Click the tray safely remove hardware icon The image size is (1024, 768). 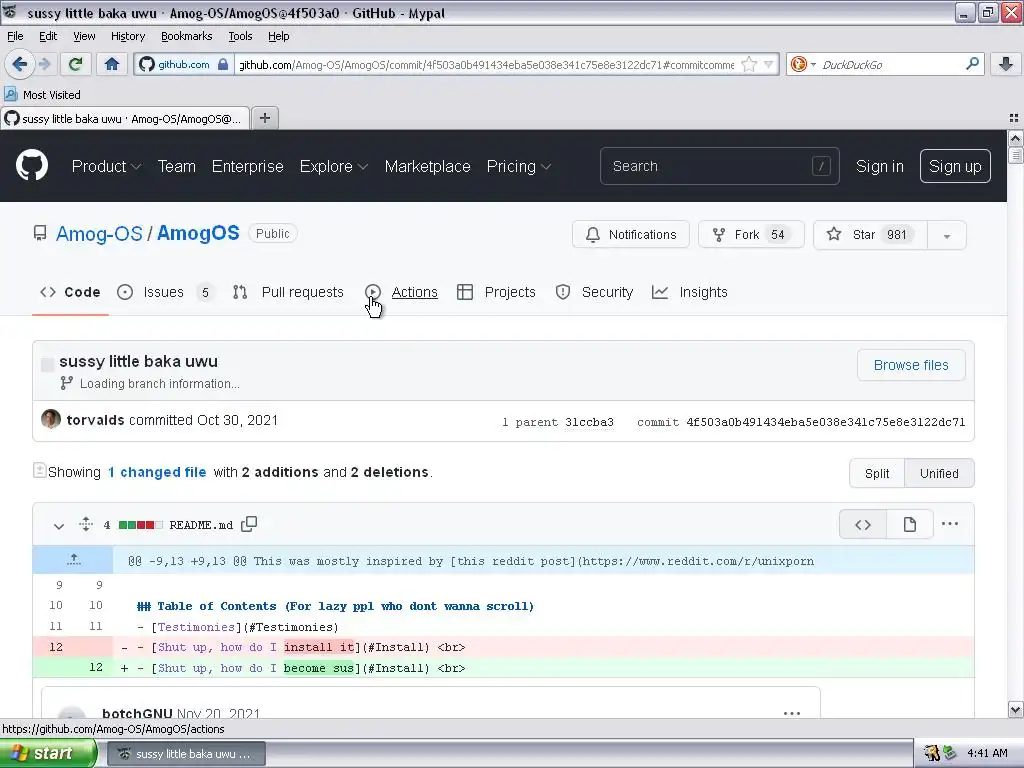(x=949, y=753)
